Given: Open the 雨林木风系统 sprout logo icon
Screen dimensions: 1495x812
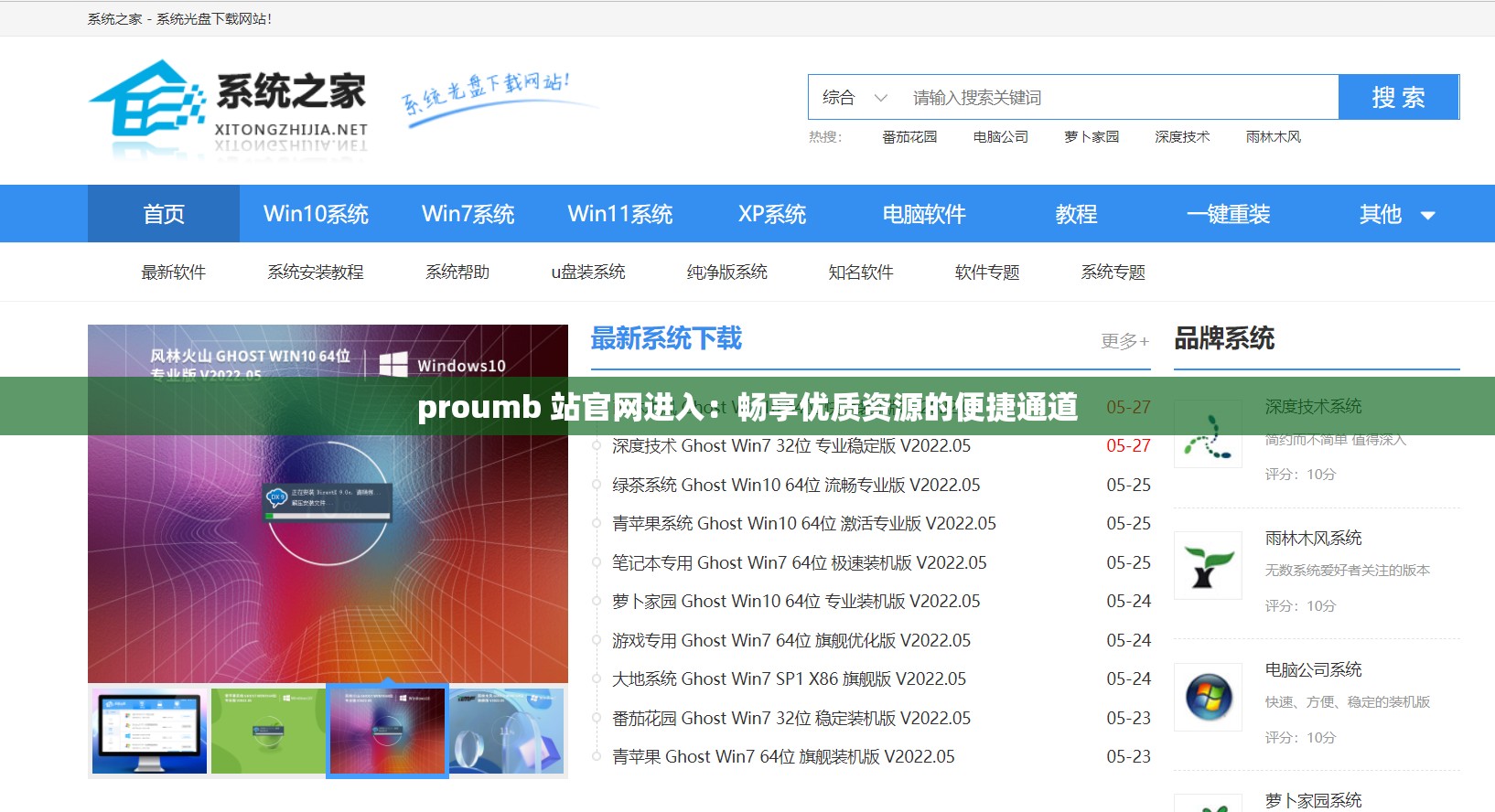Looking at the screenshot, I should pos(1208,565).
